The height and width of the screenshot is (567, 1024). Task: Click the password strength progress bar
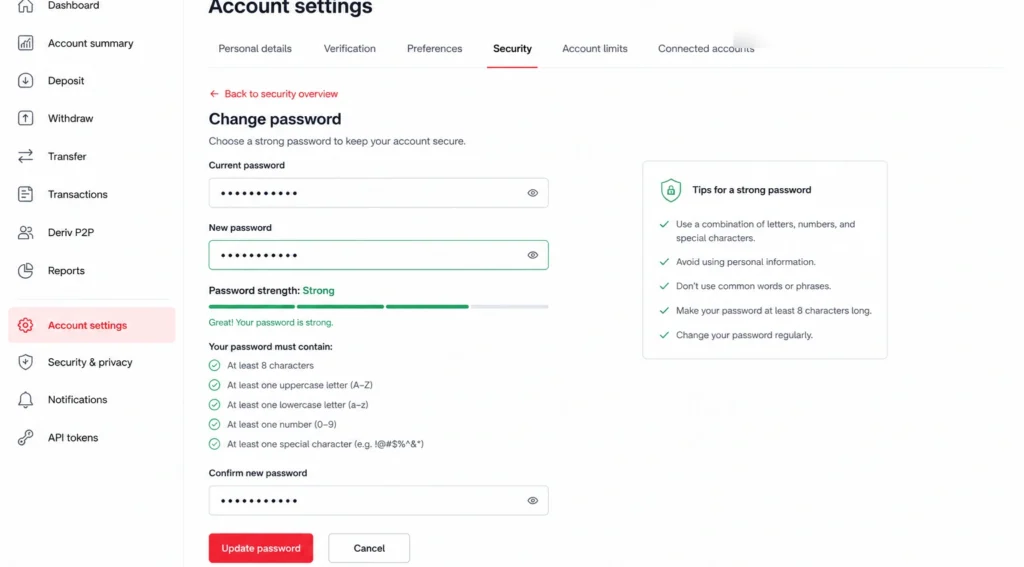(x=378, y=306)
